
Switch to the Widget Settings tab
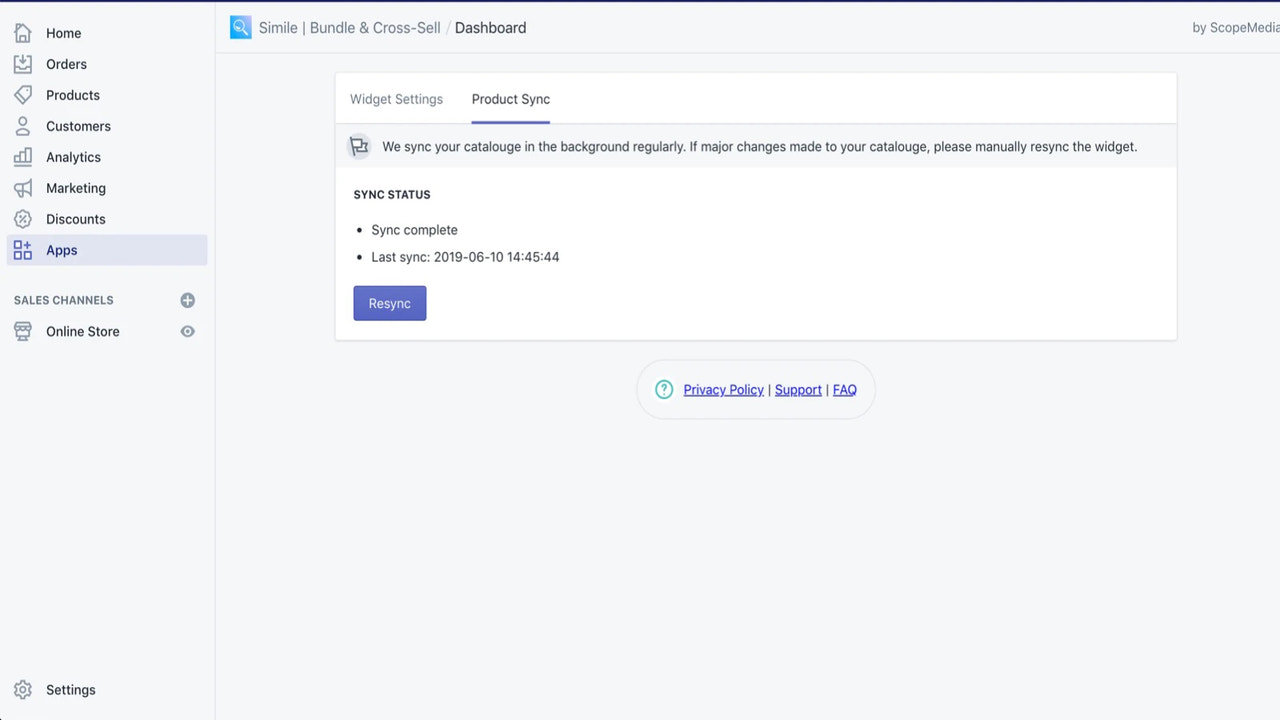pyautogui.click(x=396, y=99)
